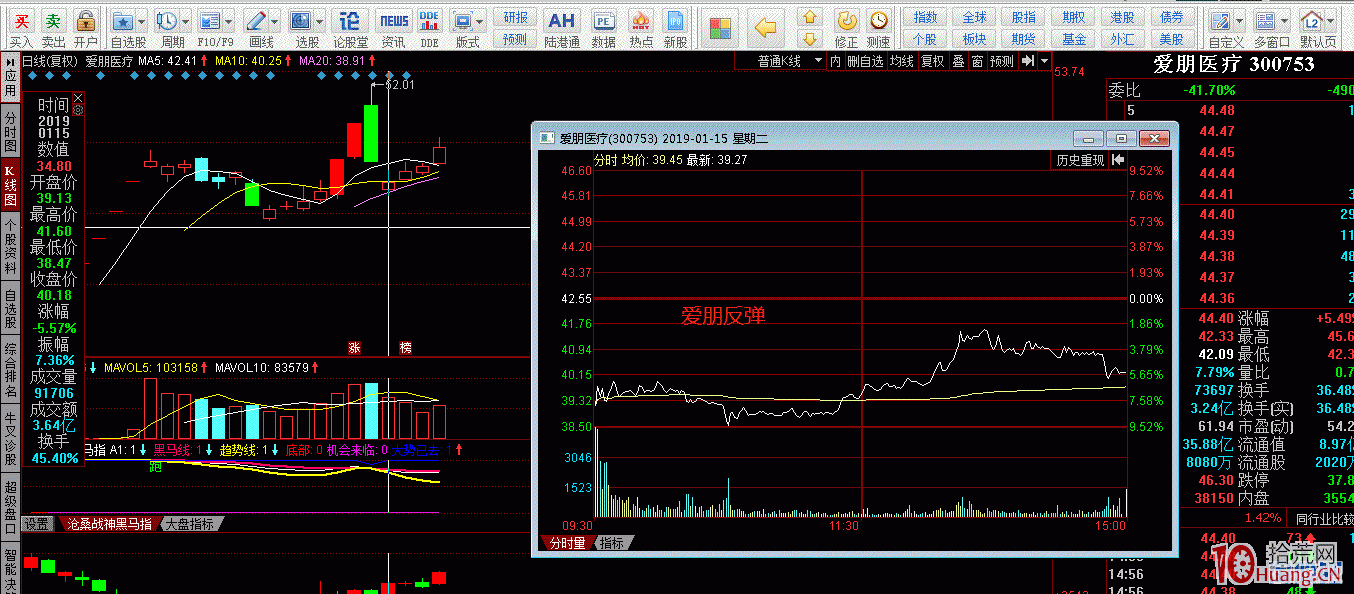Expand the 自定义 dropdown arrow
The image size is (1354, 594).
(x=1239, y=21)
